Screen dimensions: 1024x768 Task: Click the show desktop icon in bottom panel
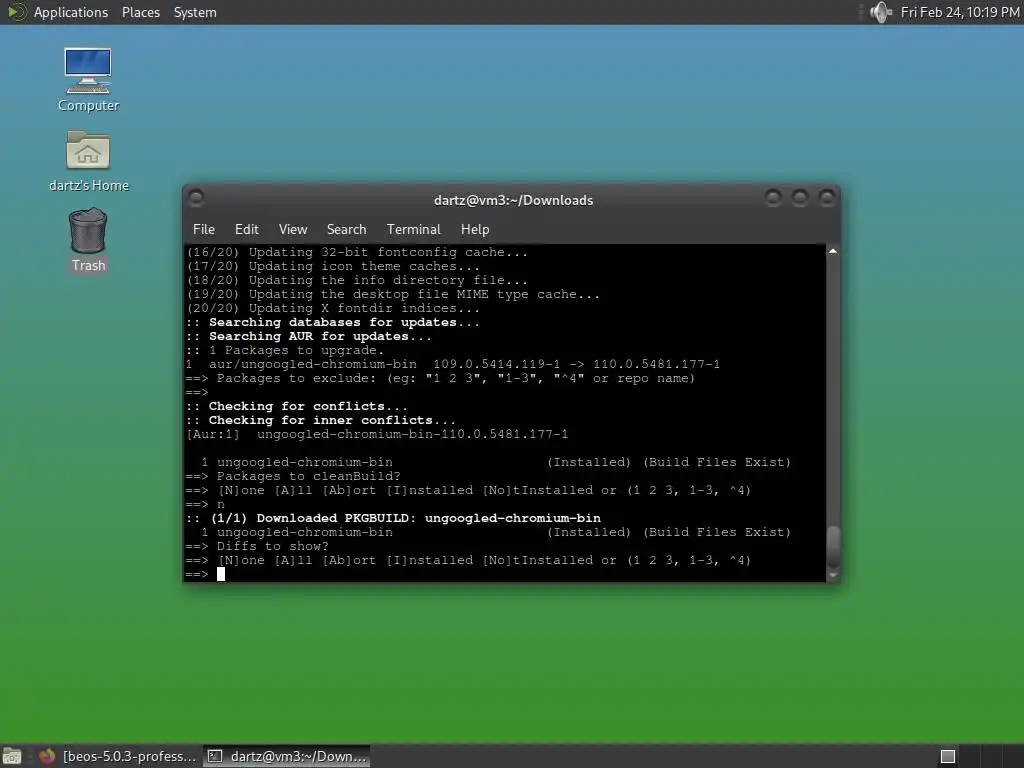[x=12, y=756]
